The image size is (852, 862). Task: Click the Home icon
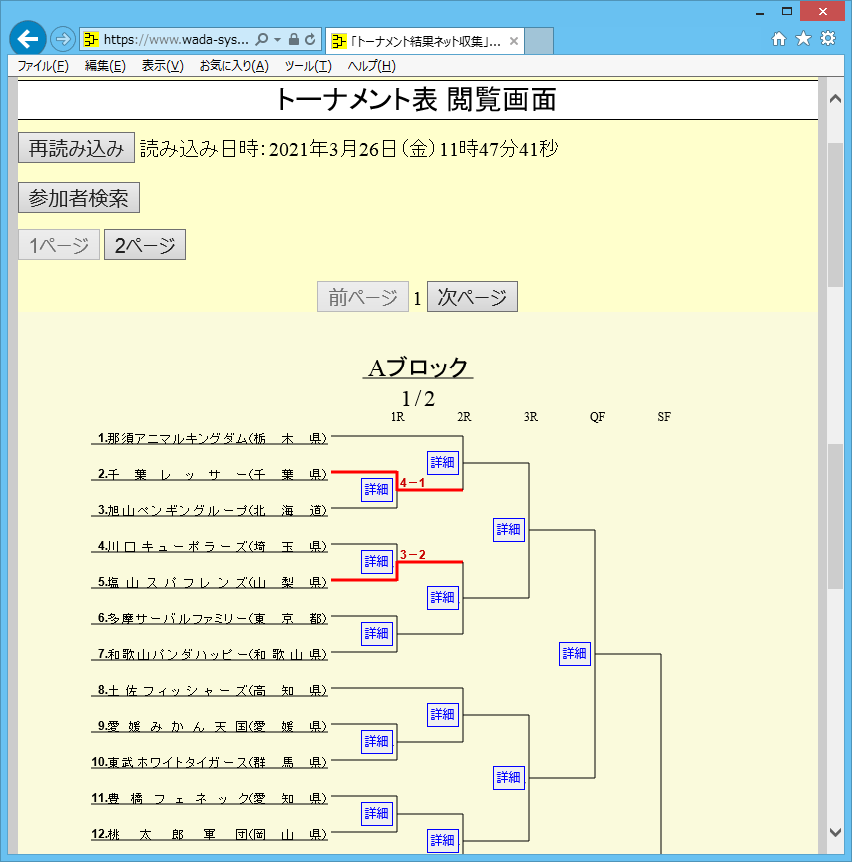tap(778, 38)
